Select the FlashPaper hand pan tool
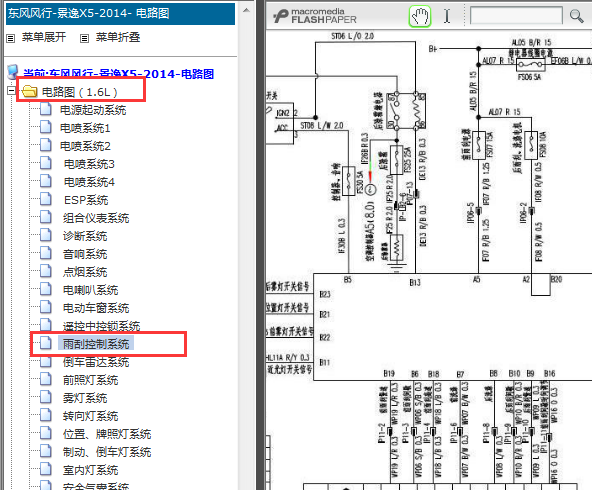This screenshot has width=592, height=490. [x=420, y=16]
